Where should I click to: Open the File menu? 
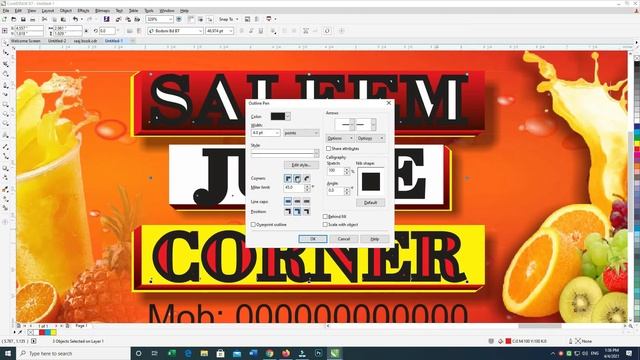coord(6,11)
